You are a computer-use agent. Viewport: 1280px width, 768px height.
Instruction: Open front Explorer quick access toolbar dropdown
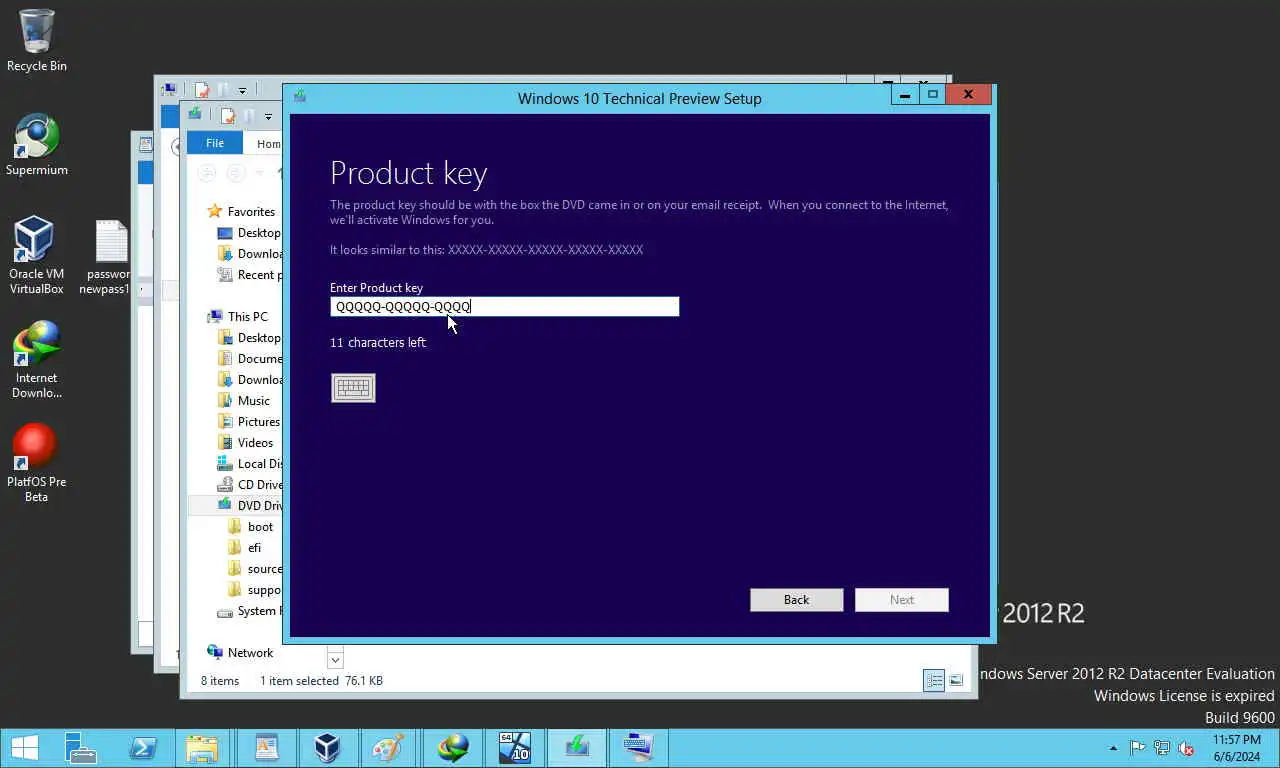[x=268, y=117]
